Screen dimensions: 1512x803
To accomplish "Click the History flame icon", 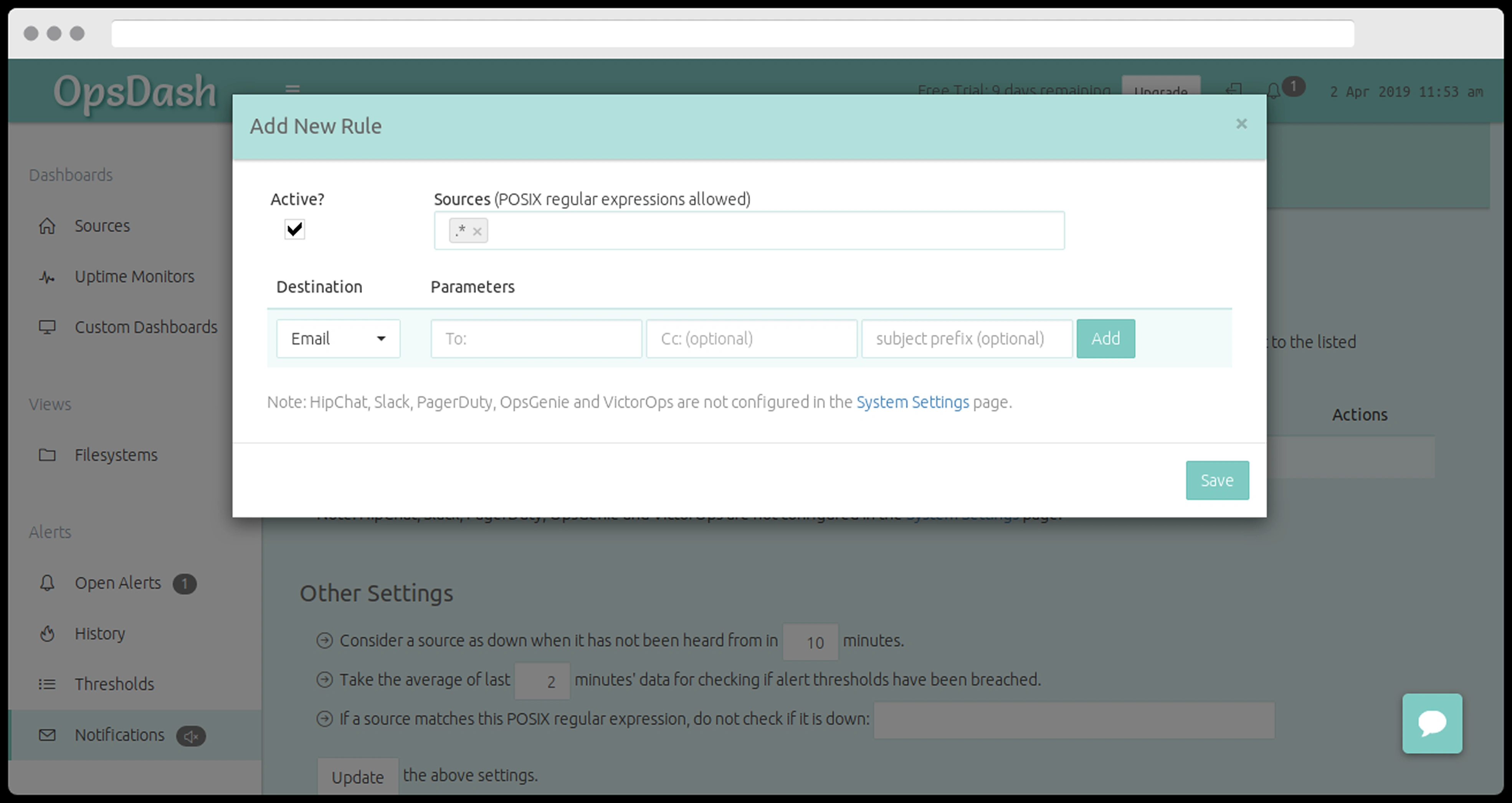I will click(47, 634).
